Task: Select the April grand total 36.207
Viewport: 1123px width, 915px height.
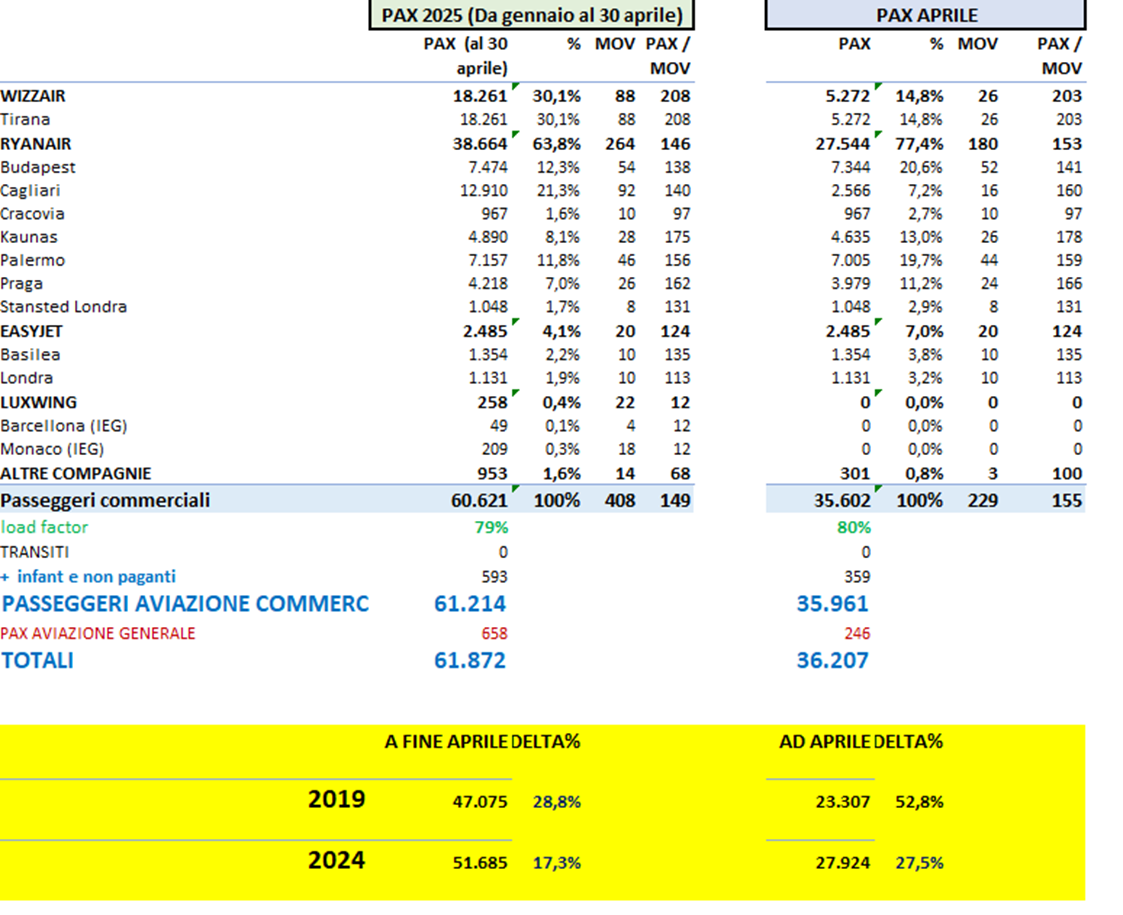Action: click(x=833, y=660)
